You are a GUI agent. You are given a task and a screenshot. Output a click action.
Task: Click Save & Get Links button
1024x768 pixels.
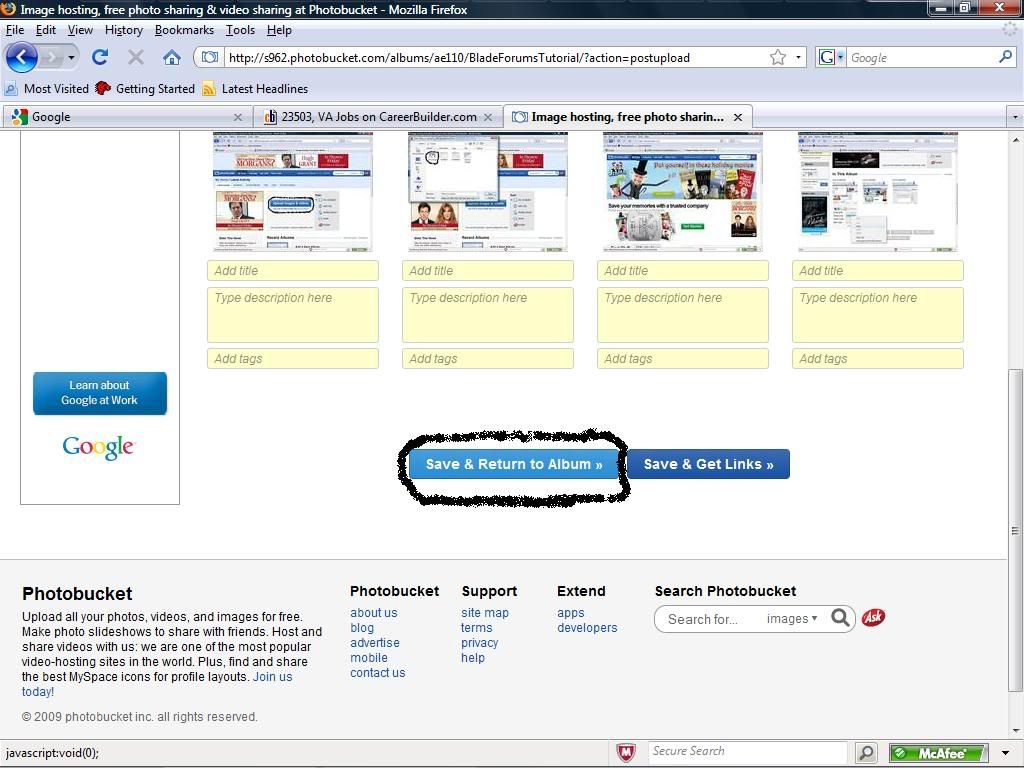[x=709, y=464]
